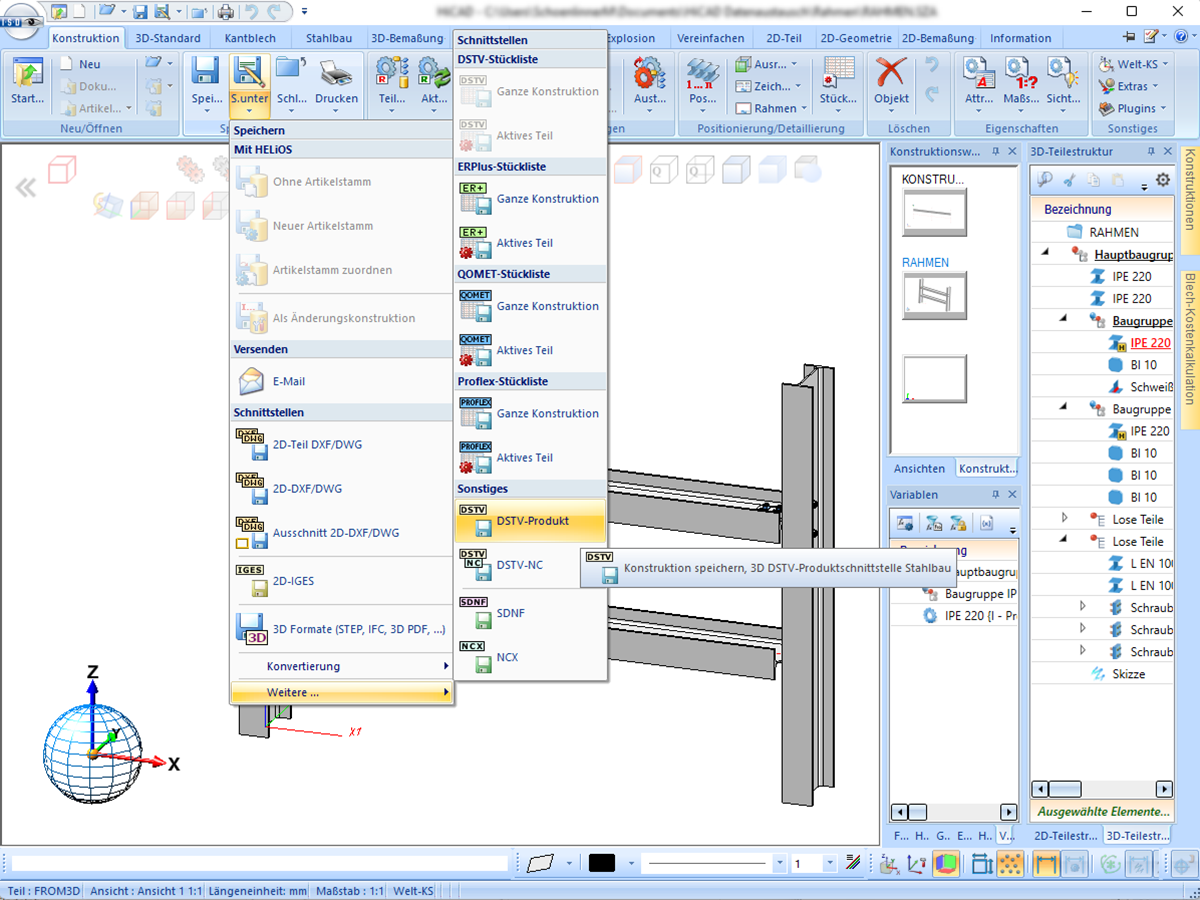1200x900 pixels.
Task: Open the Vereinfachen ribbon tab
Action: (710, 38)
